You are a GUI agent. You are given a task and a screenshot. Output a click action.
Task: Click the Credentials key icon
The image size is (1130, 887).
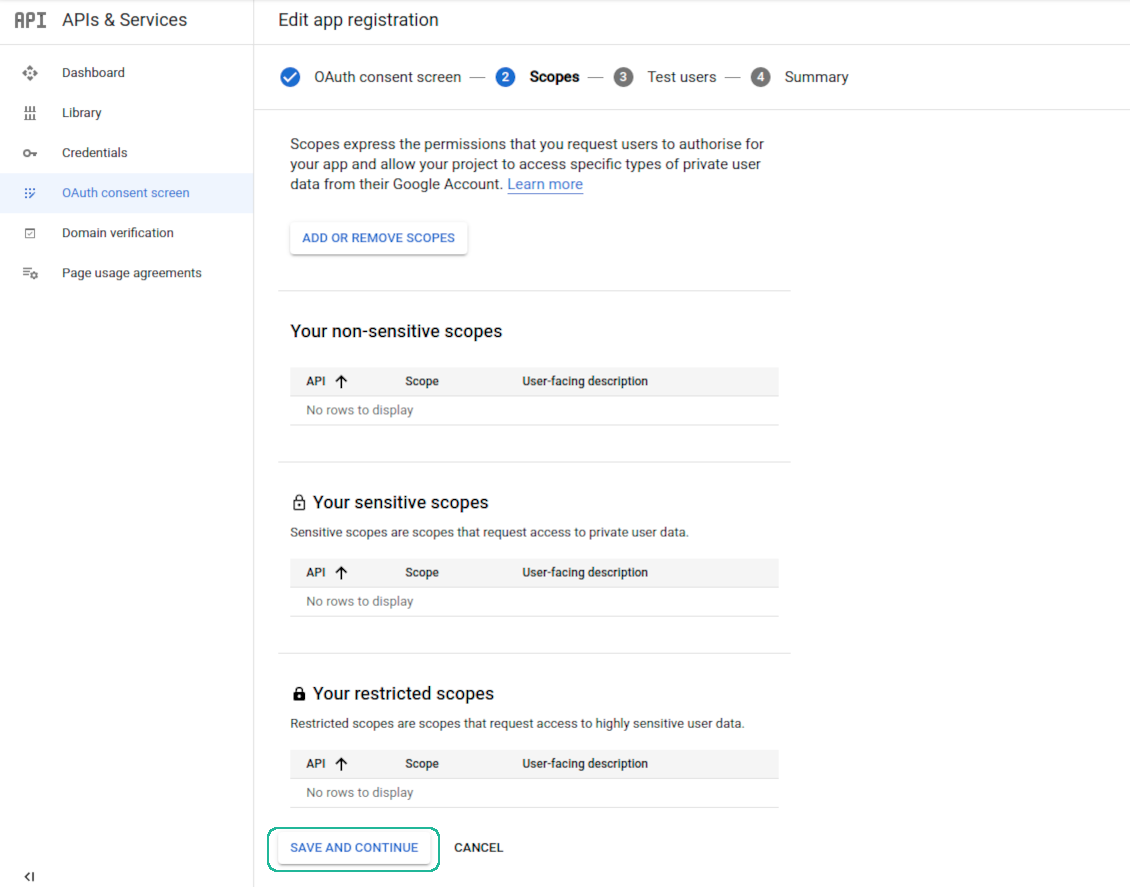30,153
